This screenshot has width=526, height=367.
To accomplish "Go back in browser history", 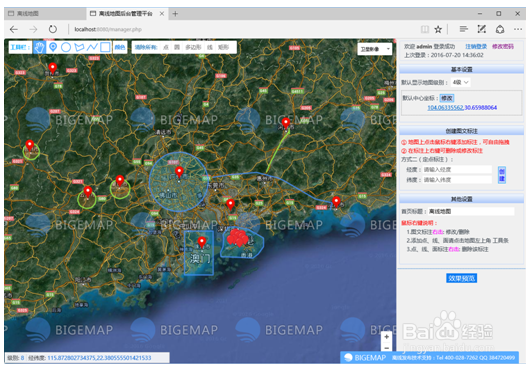I will tap(14, 30).
